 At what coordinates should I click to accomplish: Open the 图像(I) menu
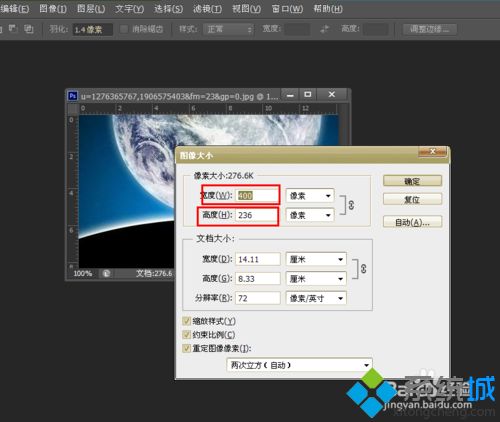53,9
